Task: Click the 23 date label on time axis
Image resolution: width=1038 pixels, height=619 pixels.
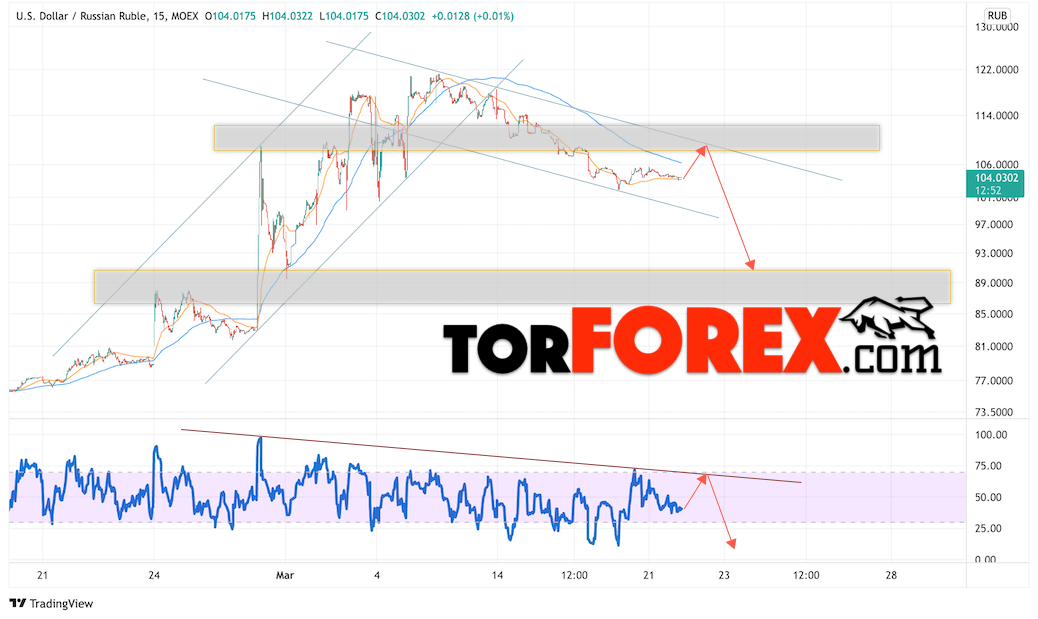Action: (x=724, y=575)
